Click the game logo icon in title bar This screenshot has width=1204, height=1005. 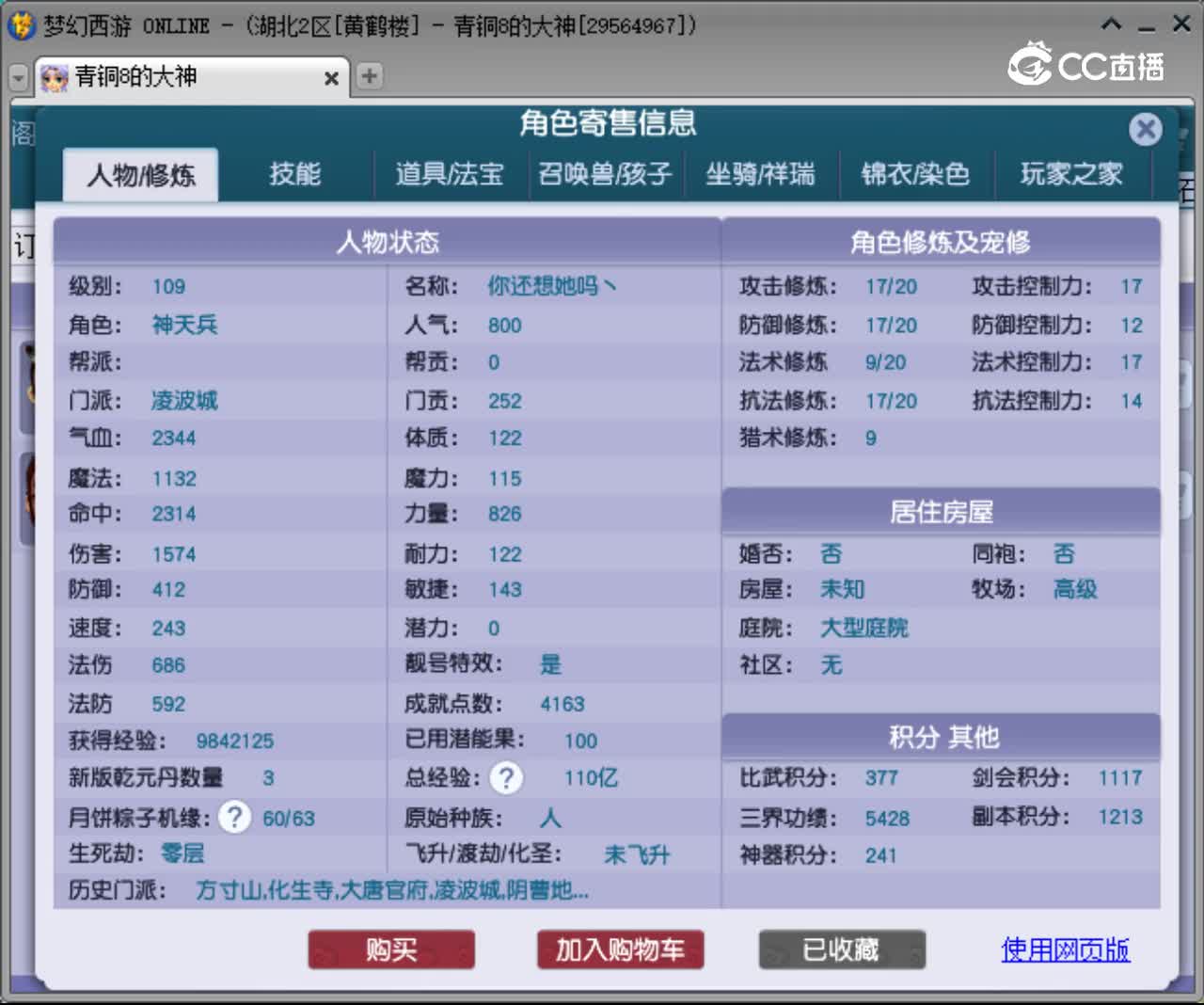pos(21,25)
